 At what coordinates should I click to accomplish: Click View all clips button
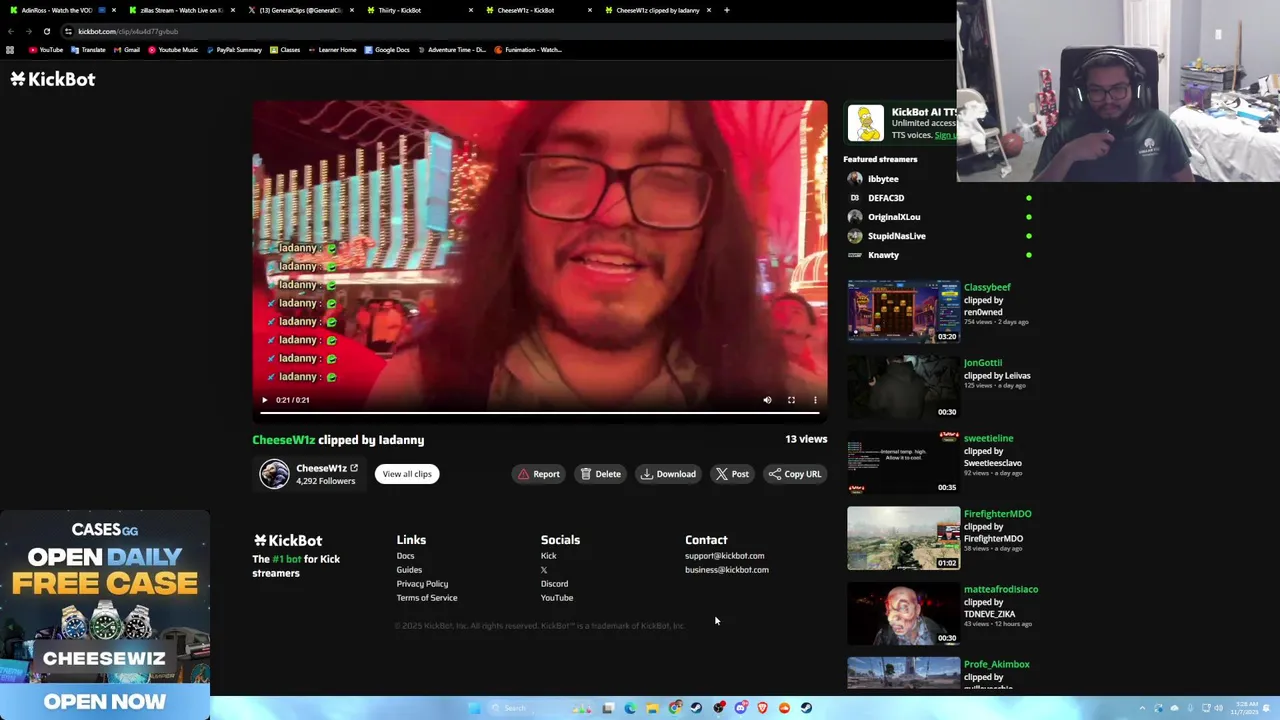pos(407,474)
